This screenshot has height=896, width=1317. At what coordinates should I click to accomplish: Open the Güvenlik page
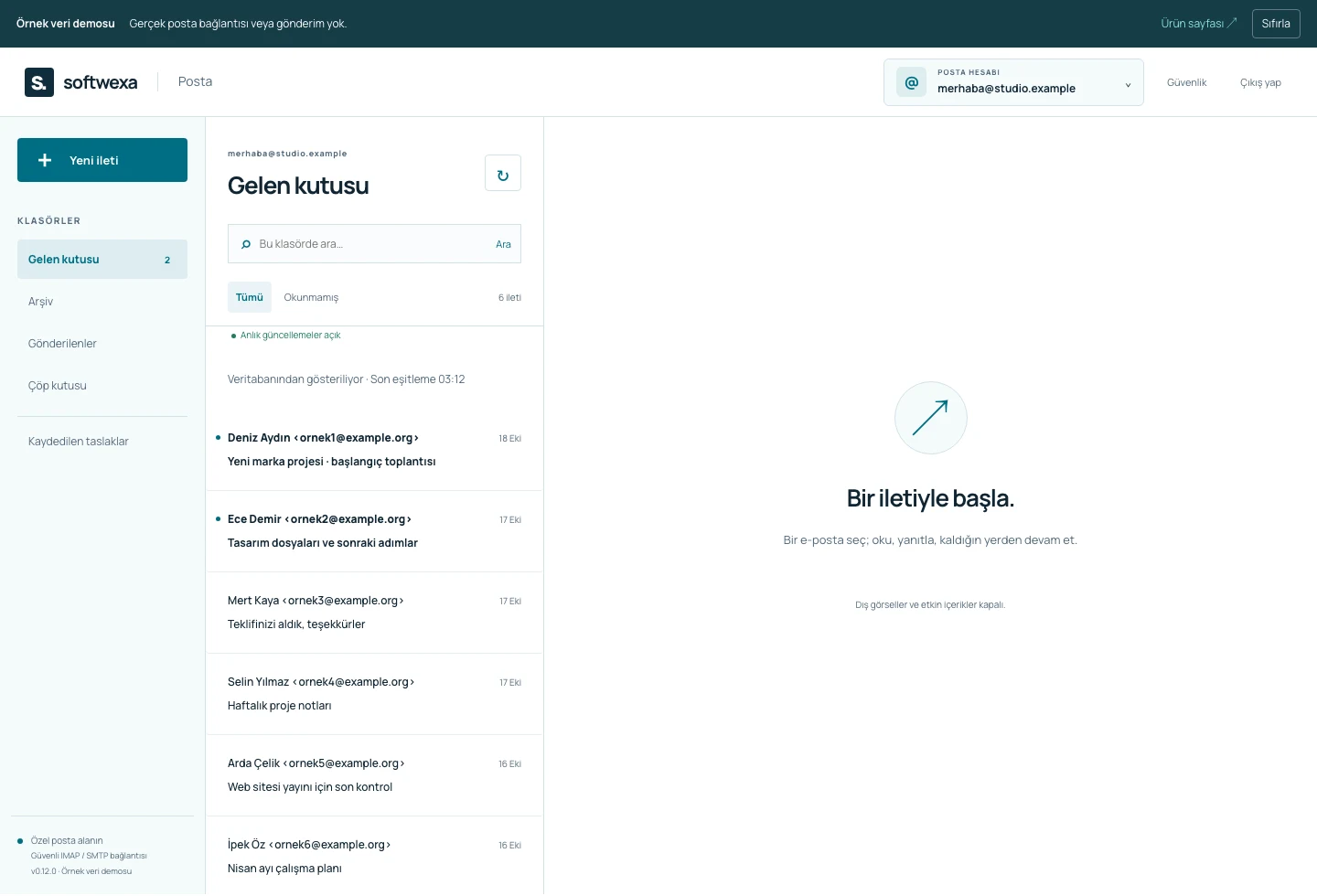(1186, 82)
